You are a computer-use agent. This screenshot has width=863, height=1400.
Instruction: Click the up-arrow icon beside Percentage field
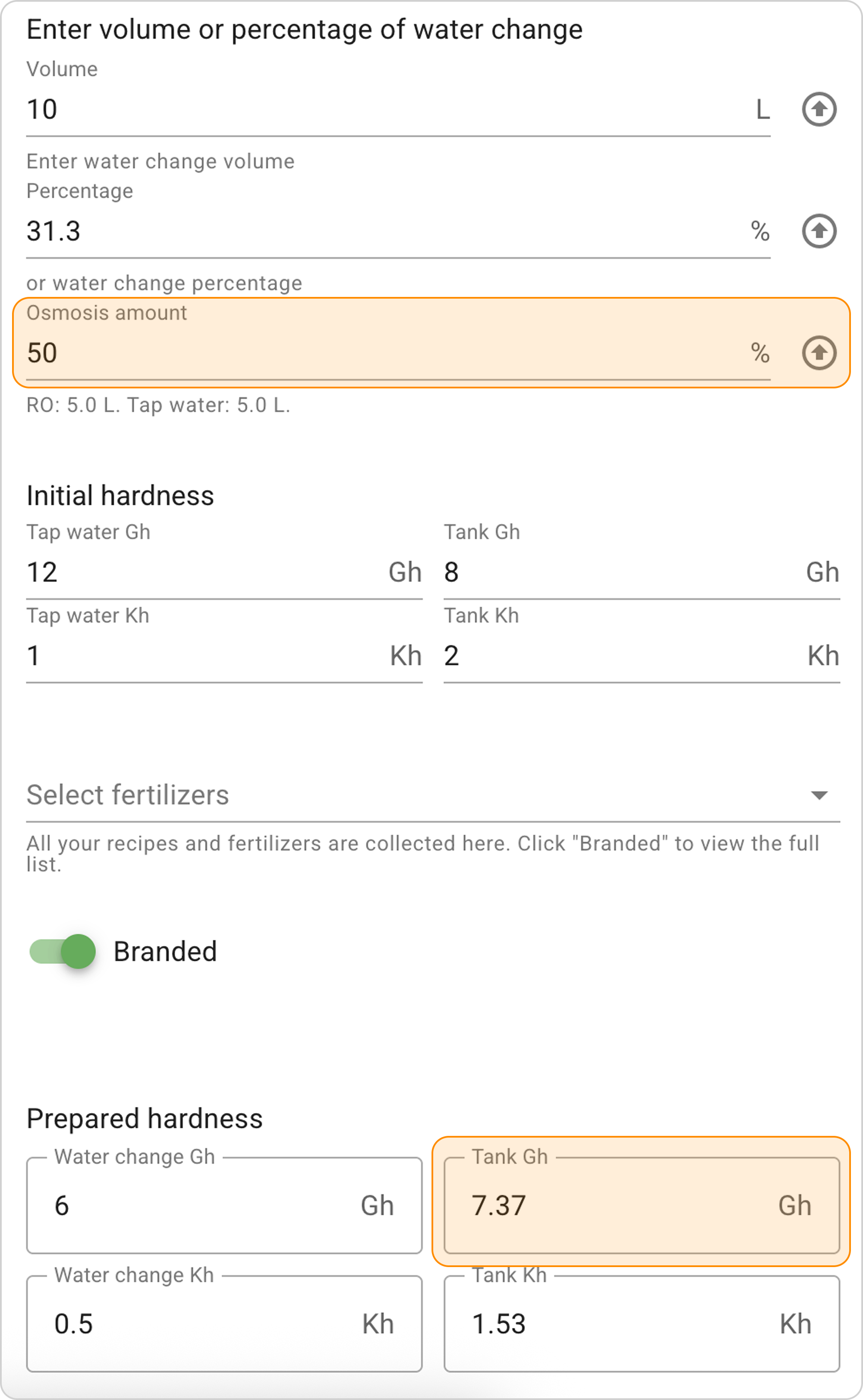[x=819, y=231]
